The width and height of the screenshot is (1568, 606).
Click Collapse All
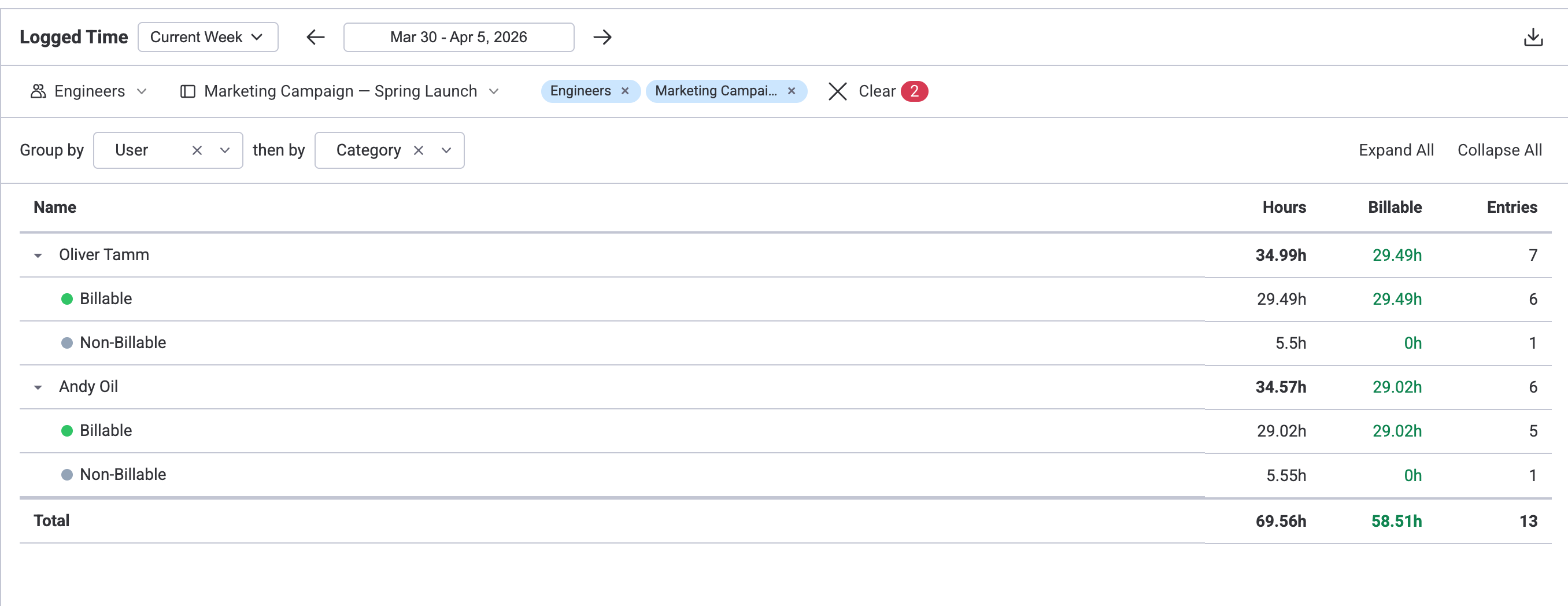point(1499,150)
